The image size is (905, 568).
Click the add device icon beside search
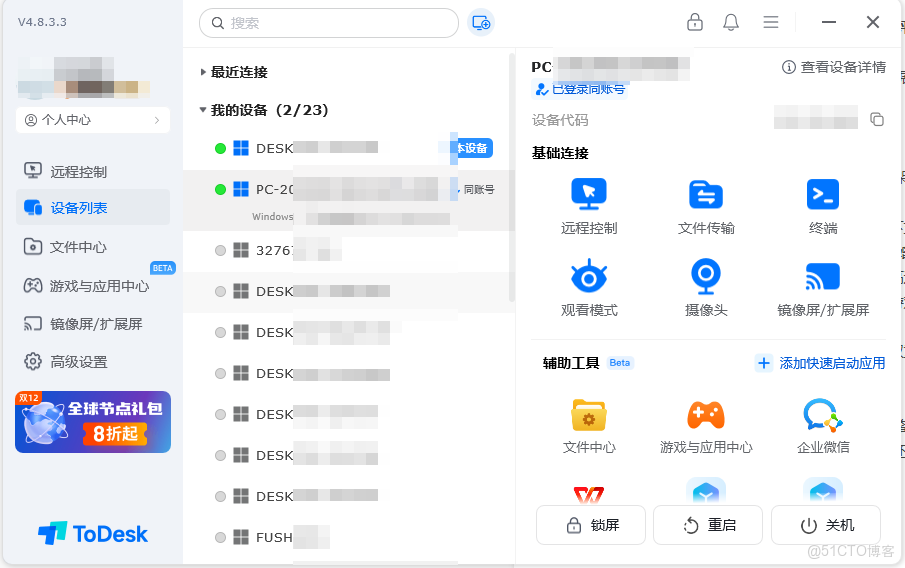pos(481,23)
